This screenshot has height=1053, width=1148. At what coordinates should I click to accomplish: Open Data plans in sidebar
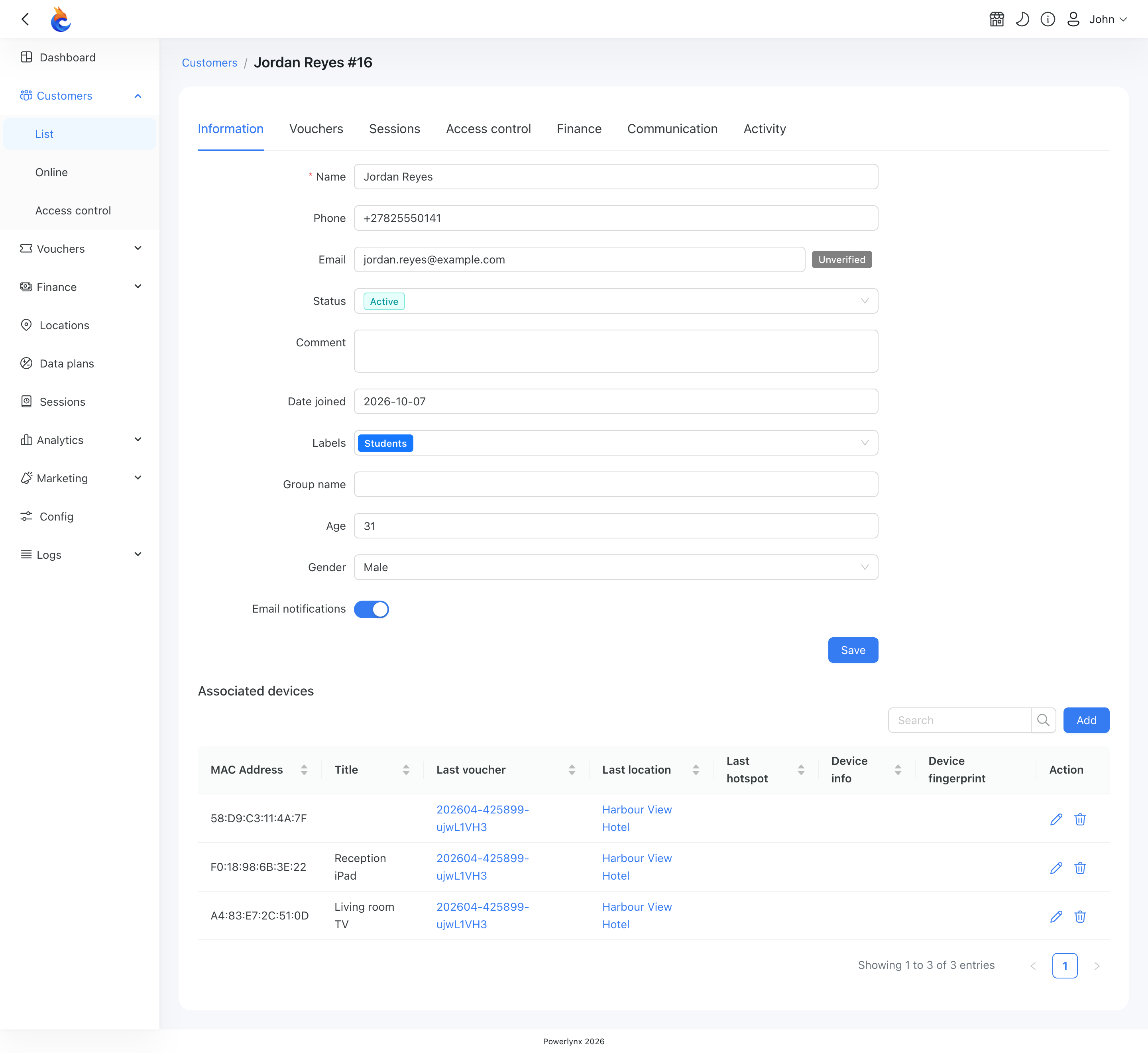[80, 363]
